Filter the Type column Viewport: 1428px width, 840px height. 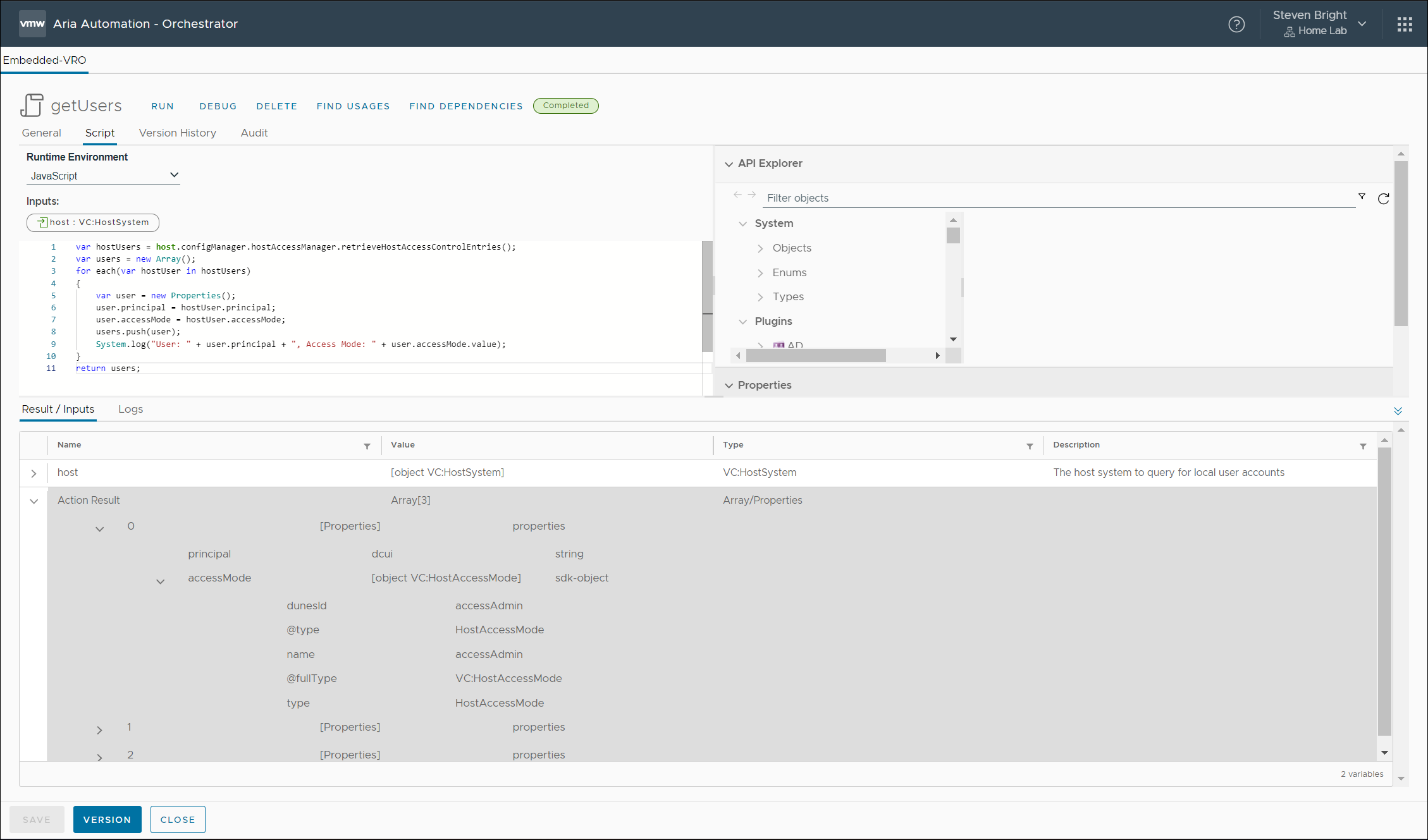click(x=1030, y=446)
